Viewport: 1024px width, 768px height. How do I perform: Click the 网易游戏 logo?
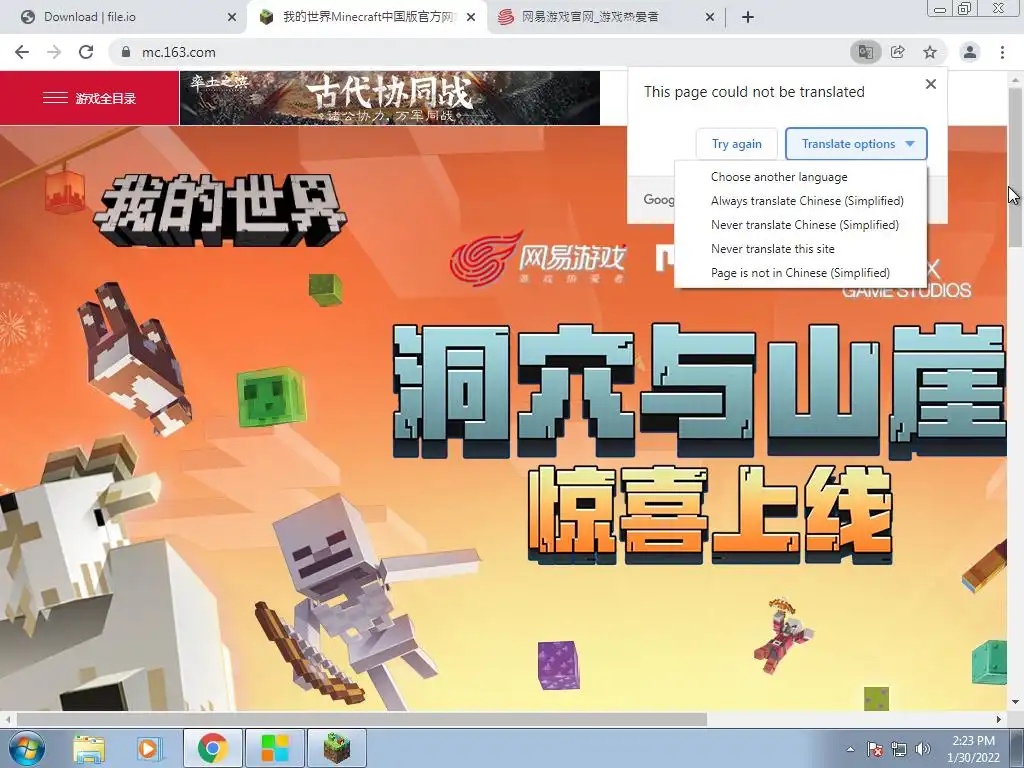pos(538,258)
